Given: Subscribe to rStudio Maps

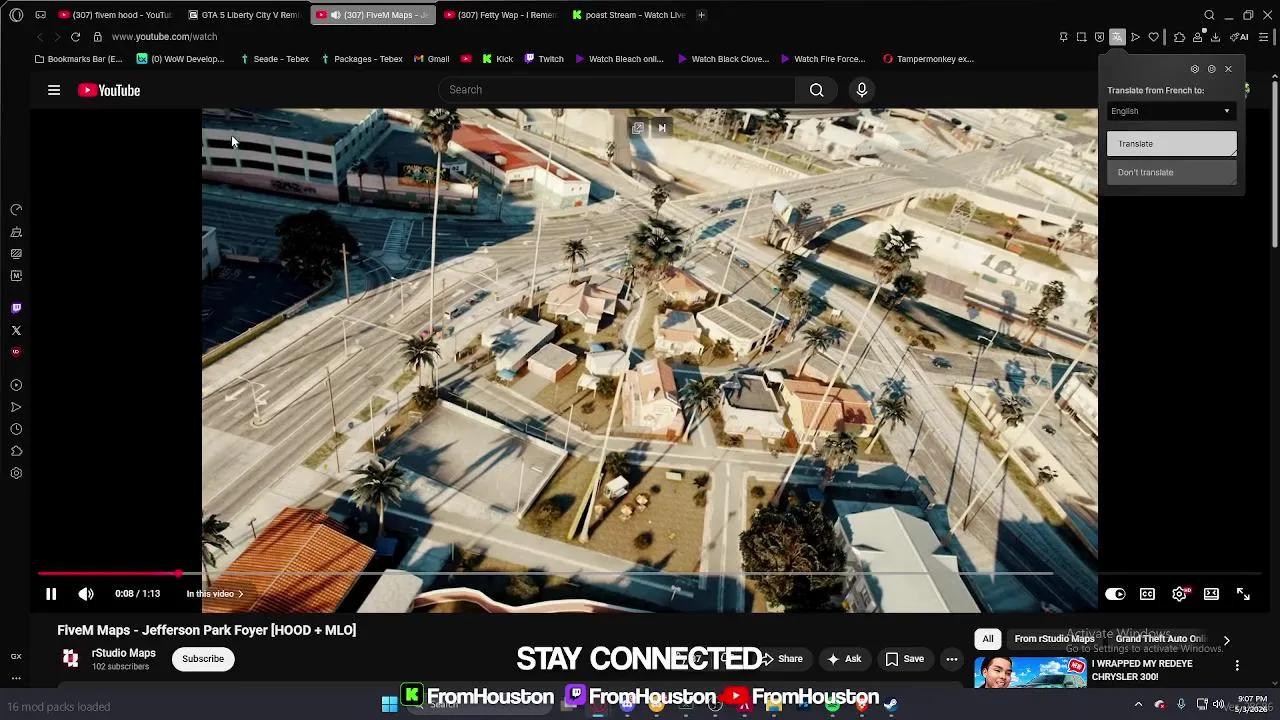Looking at the screenshot, I should (203, 659).
